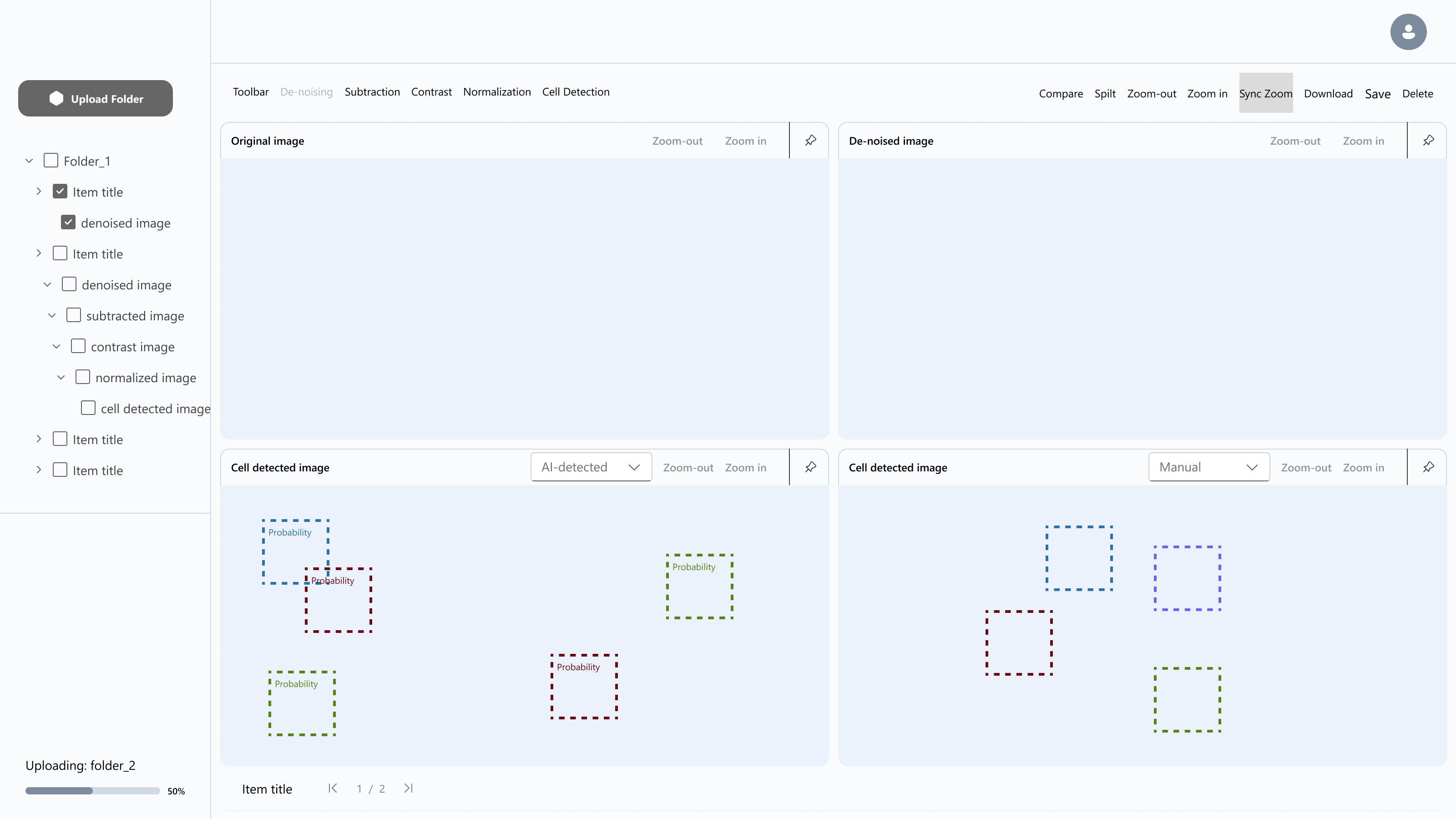Pin the Original image panel
Image resolution: width=1456 pixels, height=819 pixels.
810,140
